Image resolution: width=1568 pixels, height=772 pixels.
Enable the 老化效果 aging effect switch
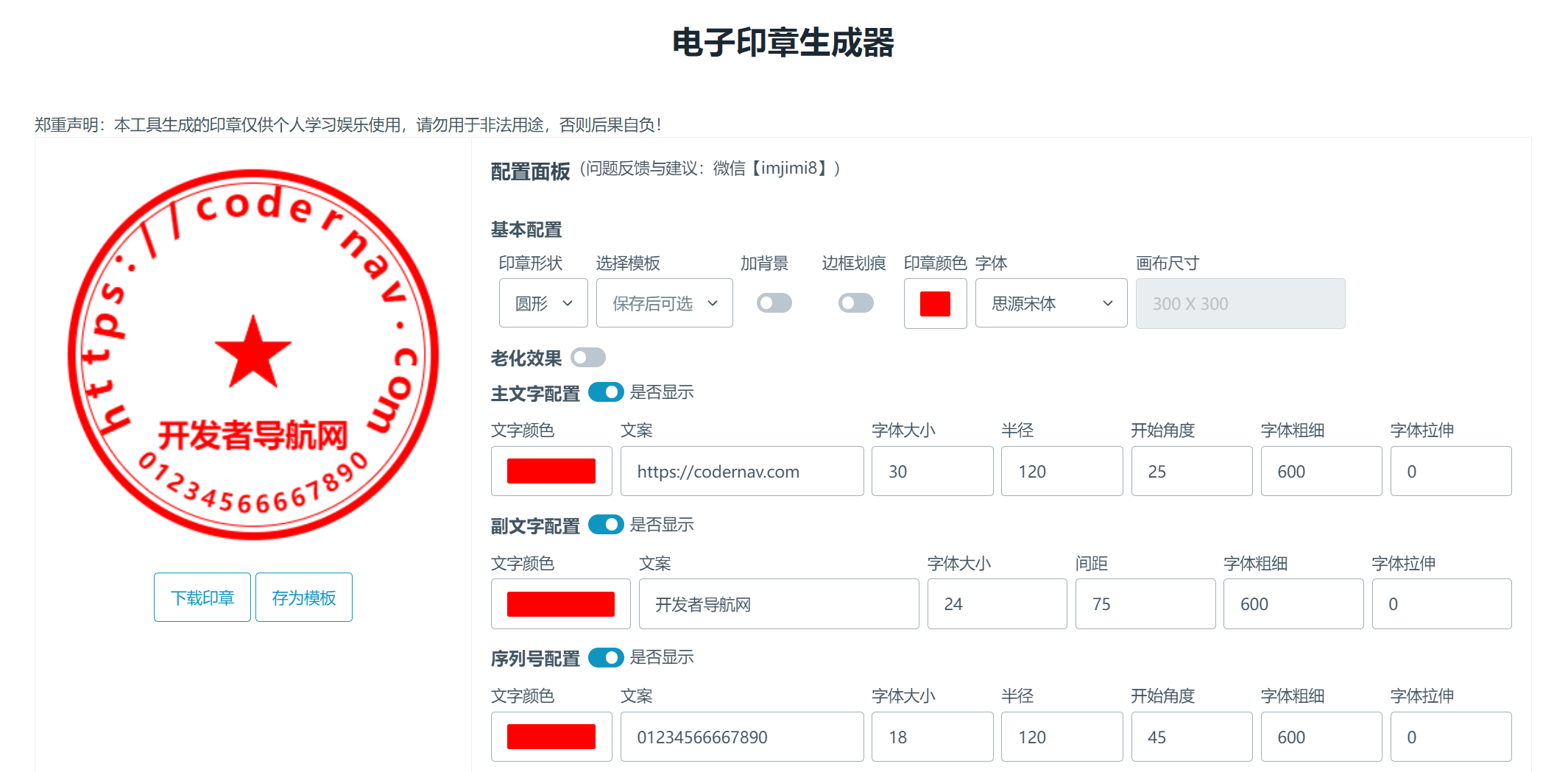click(x=587, y=358)
